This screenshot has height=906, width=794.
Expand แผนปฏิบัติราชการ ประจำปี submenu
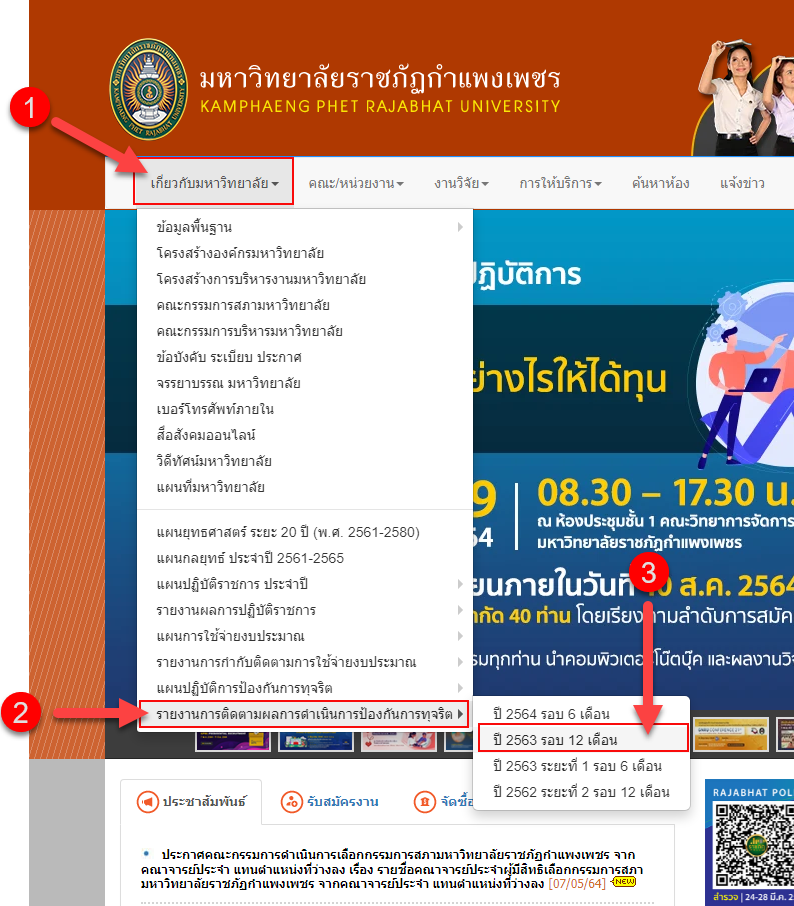coord(305,584)
